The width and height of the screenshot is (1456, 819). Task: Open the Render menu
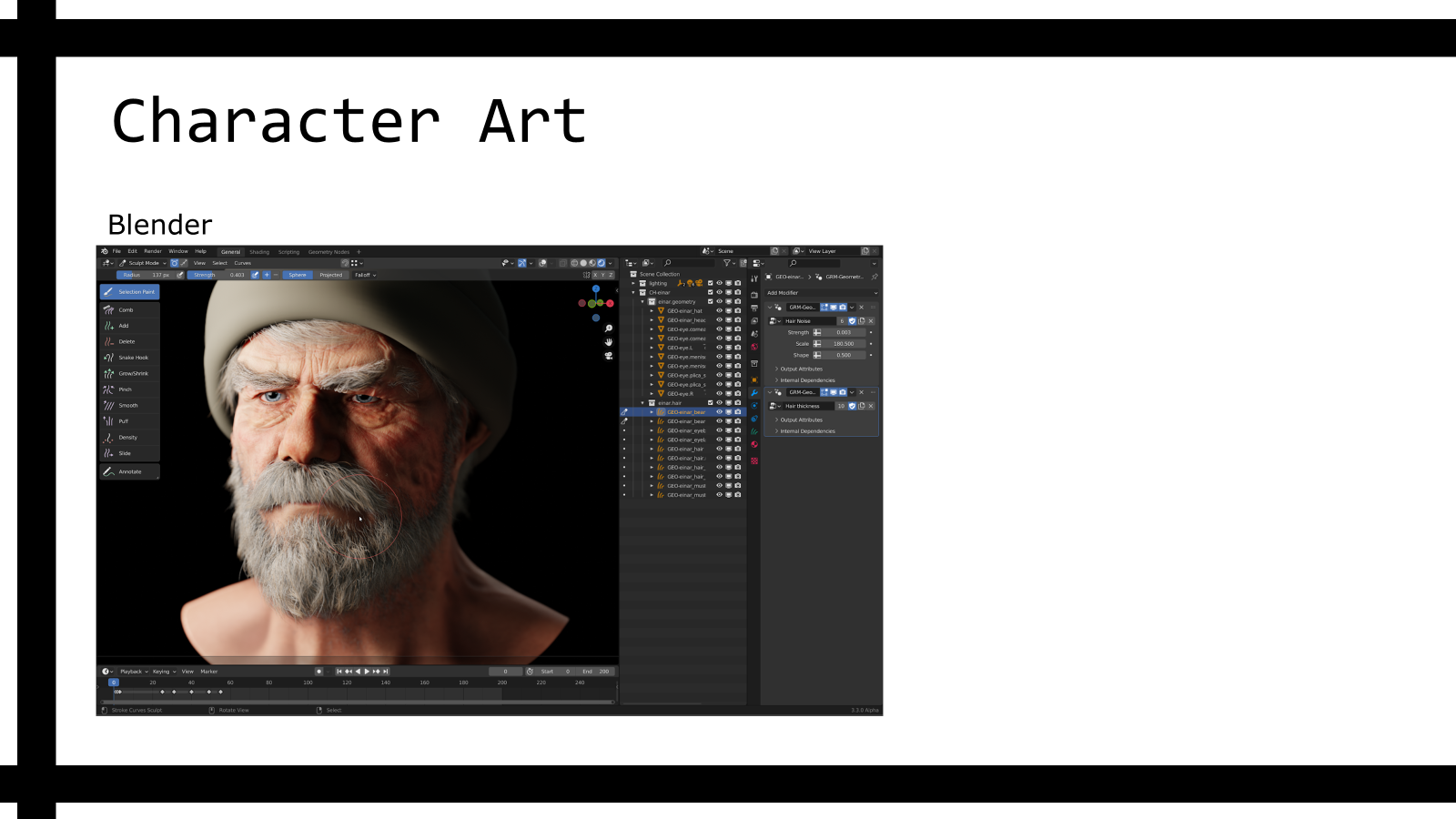pos(153,251)
